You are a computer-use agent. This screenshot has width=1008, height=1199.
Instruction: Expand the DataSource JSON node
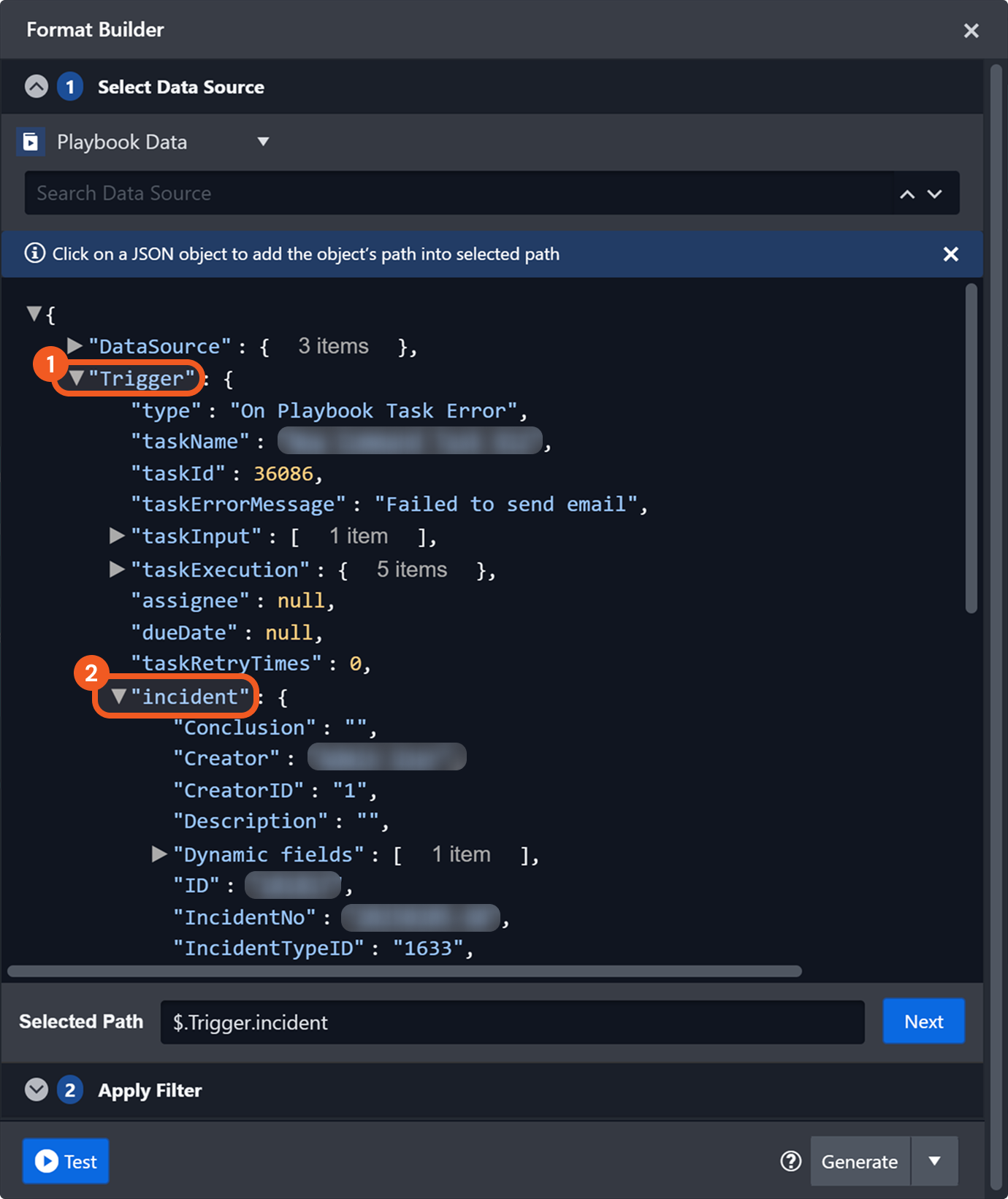tap(75, 345)
